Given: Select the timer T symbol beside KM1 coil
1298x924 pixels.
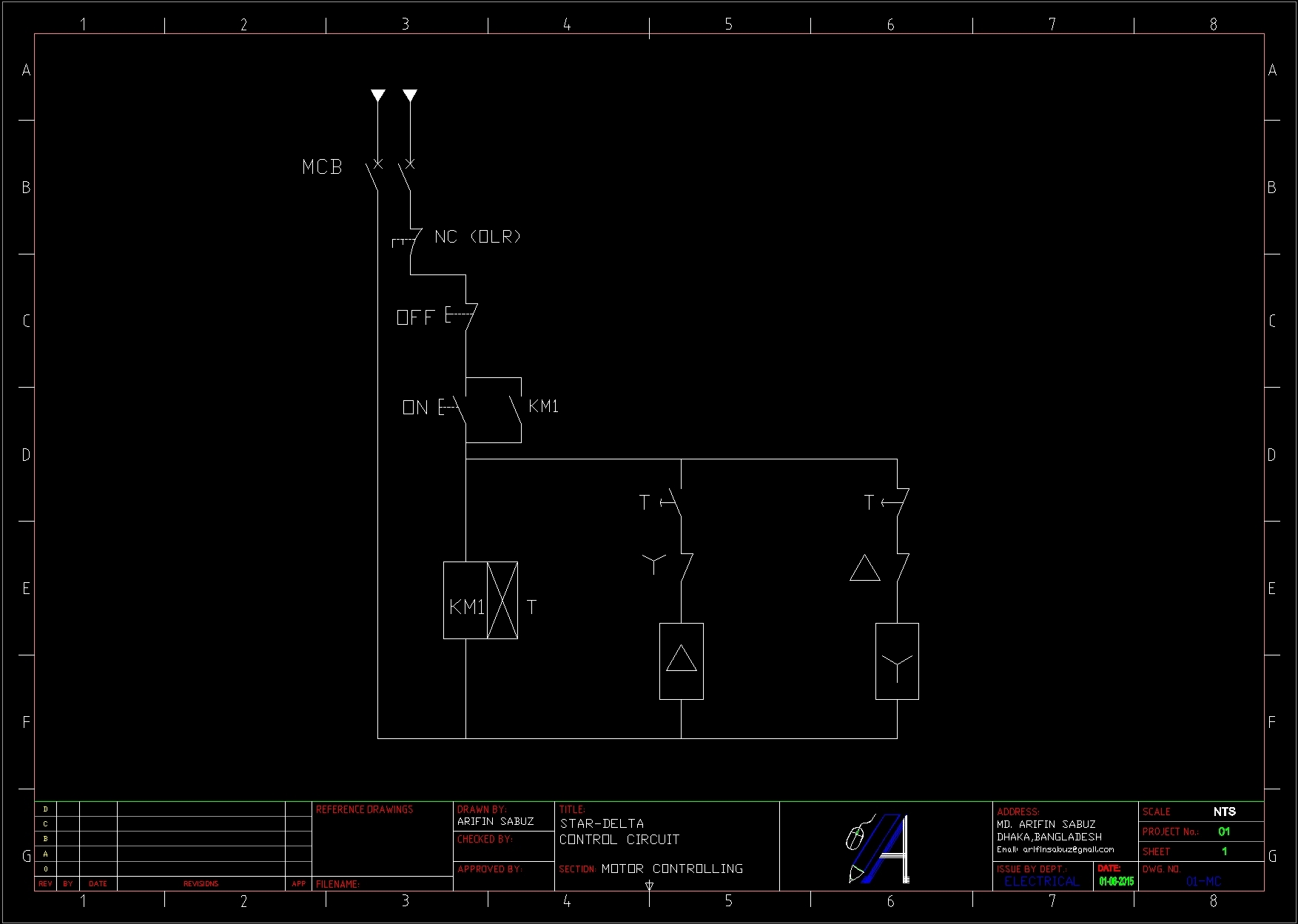Looking at the screenshot, I should pyautogui.click(x=503, y=601).
